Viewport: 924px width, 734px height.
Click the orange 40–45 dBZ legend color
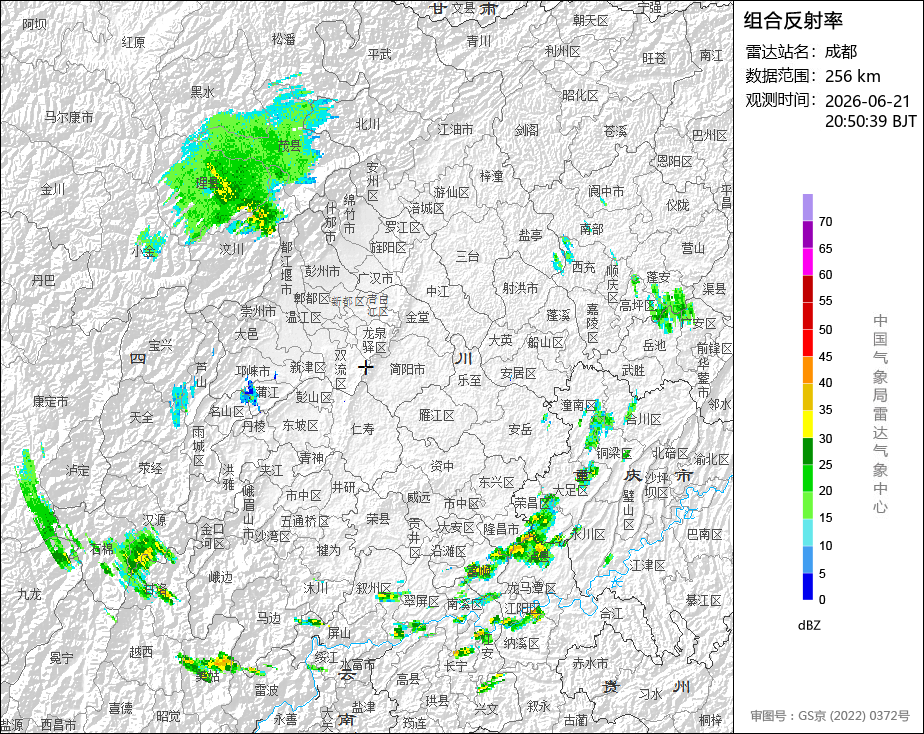coord(808,369)
